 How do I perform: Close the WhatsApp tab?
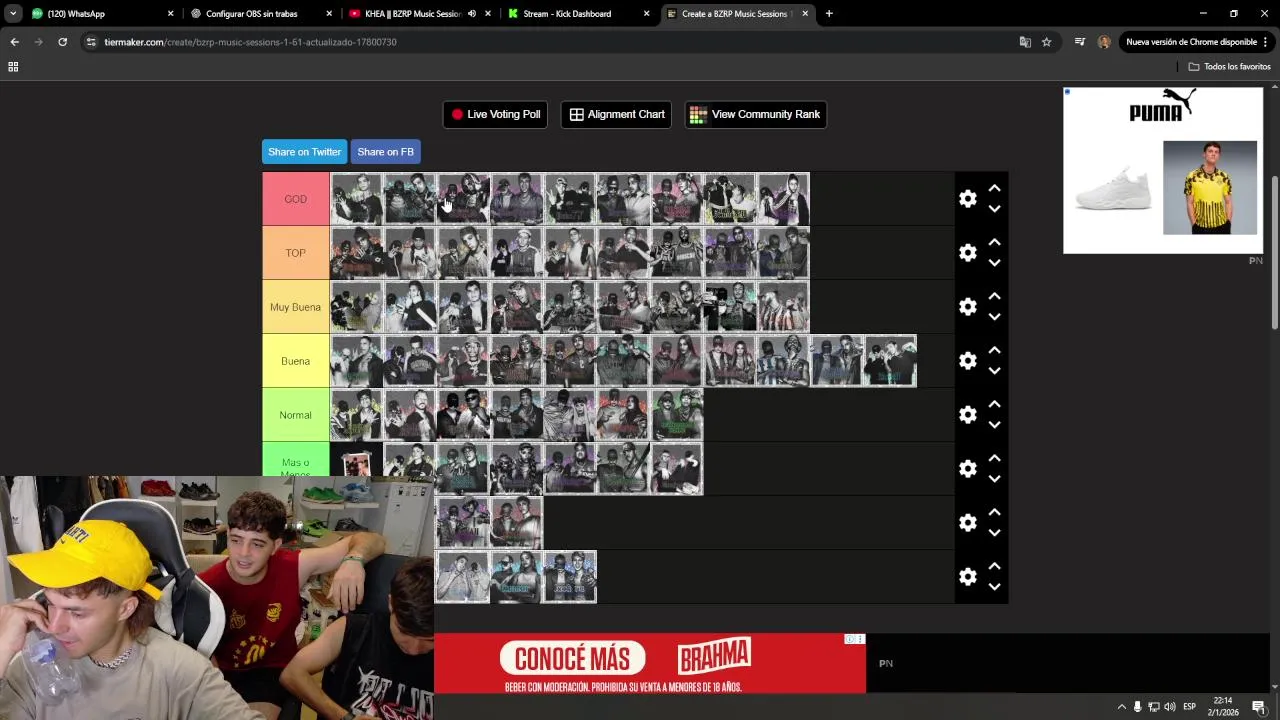tap(170, 14)
